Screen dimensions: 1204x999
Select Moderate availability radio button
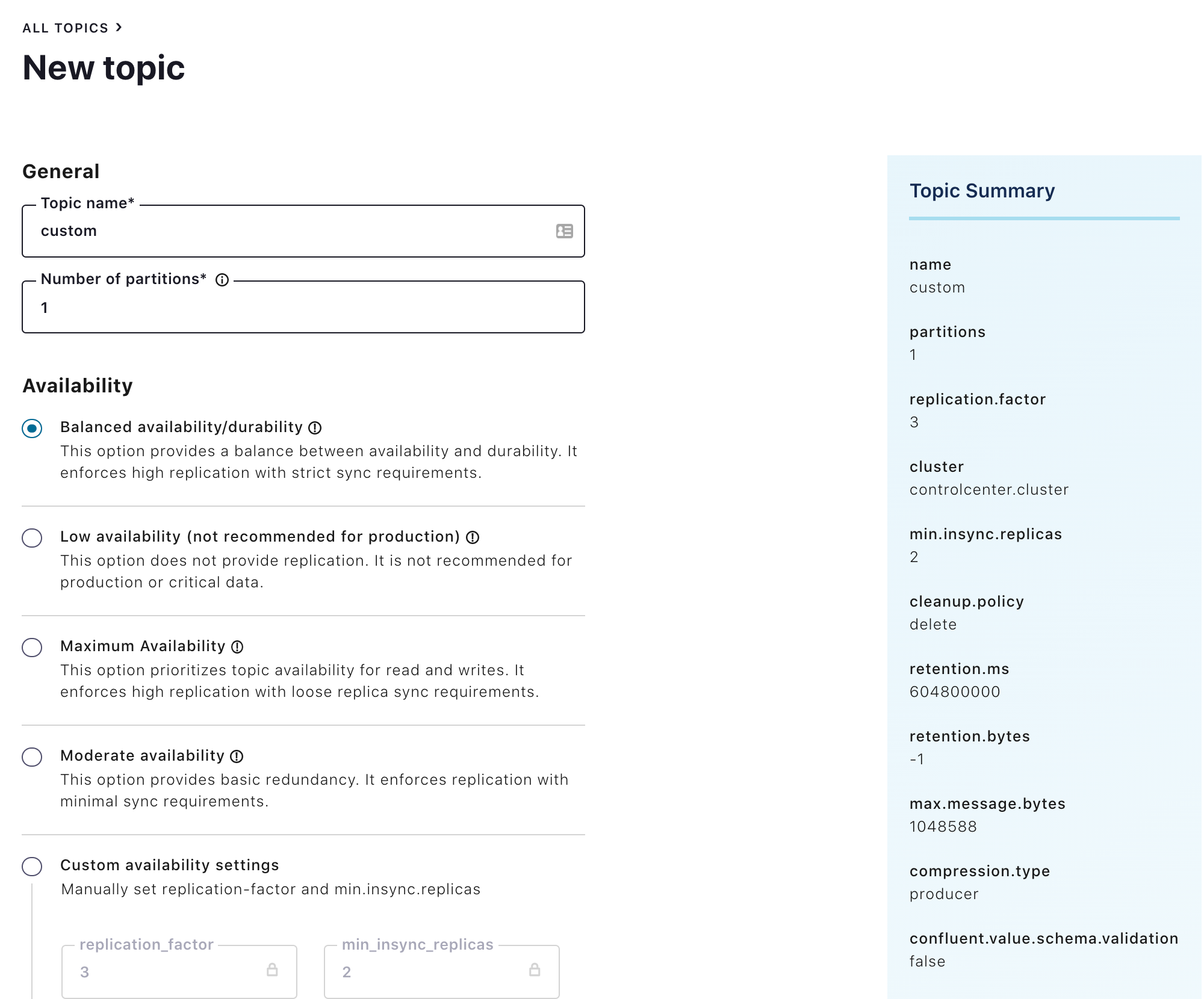[x=32, y=757]
